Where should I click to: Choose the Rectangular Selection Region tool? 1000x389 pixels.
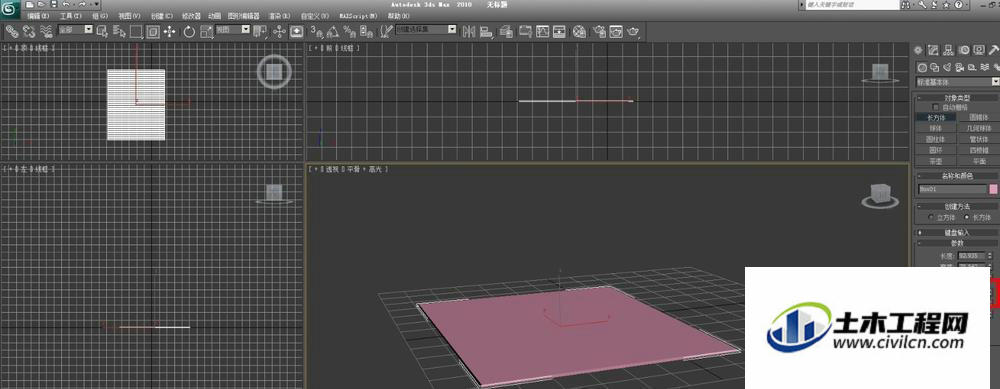click(136, 31)
